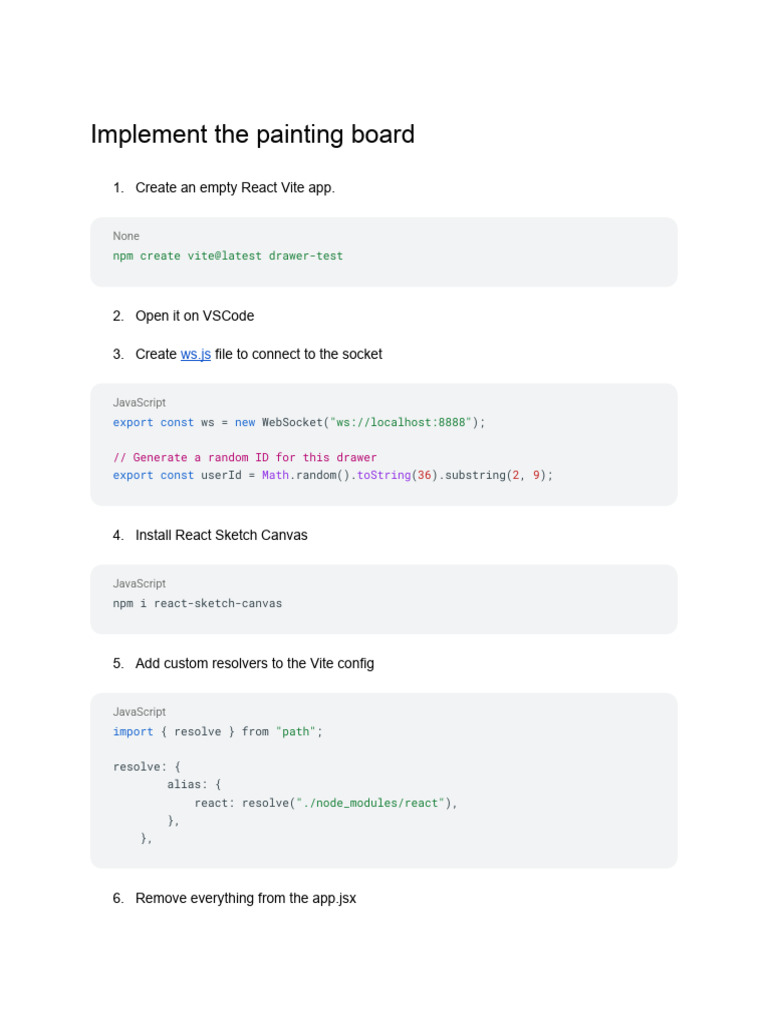This screenshot has width=768, height=1024.
Task: Click the "Install React Sketch Canvas" step
Action: [221, 535]
